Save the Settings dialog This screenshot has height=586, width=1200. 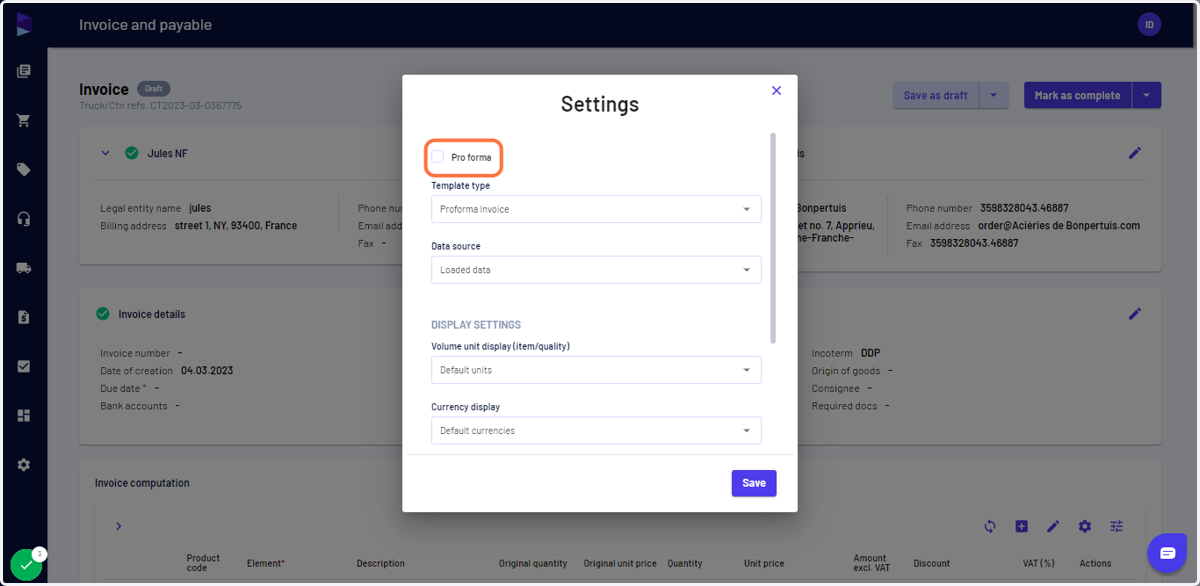click(754, 483)
